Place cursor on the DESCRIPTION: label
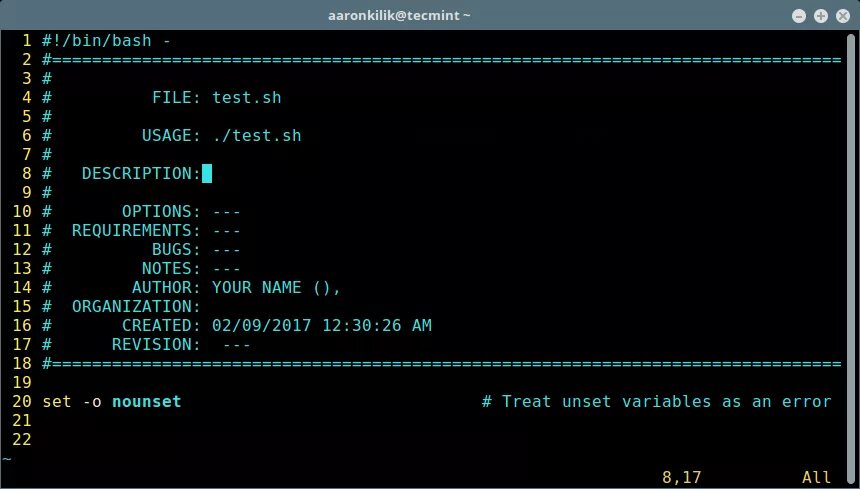The image size is (860, 489). click(142, 173)
